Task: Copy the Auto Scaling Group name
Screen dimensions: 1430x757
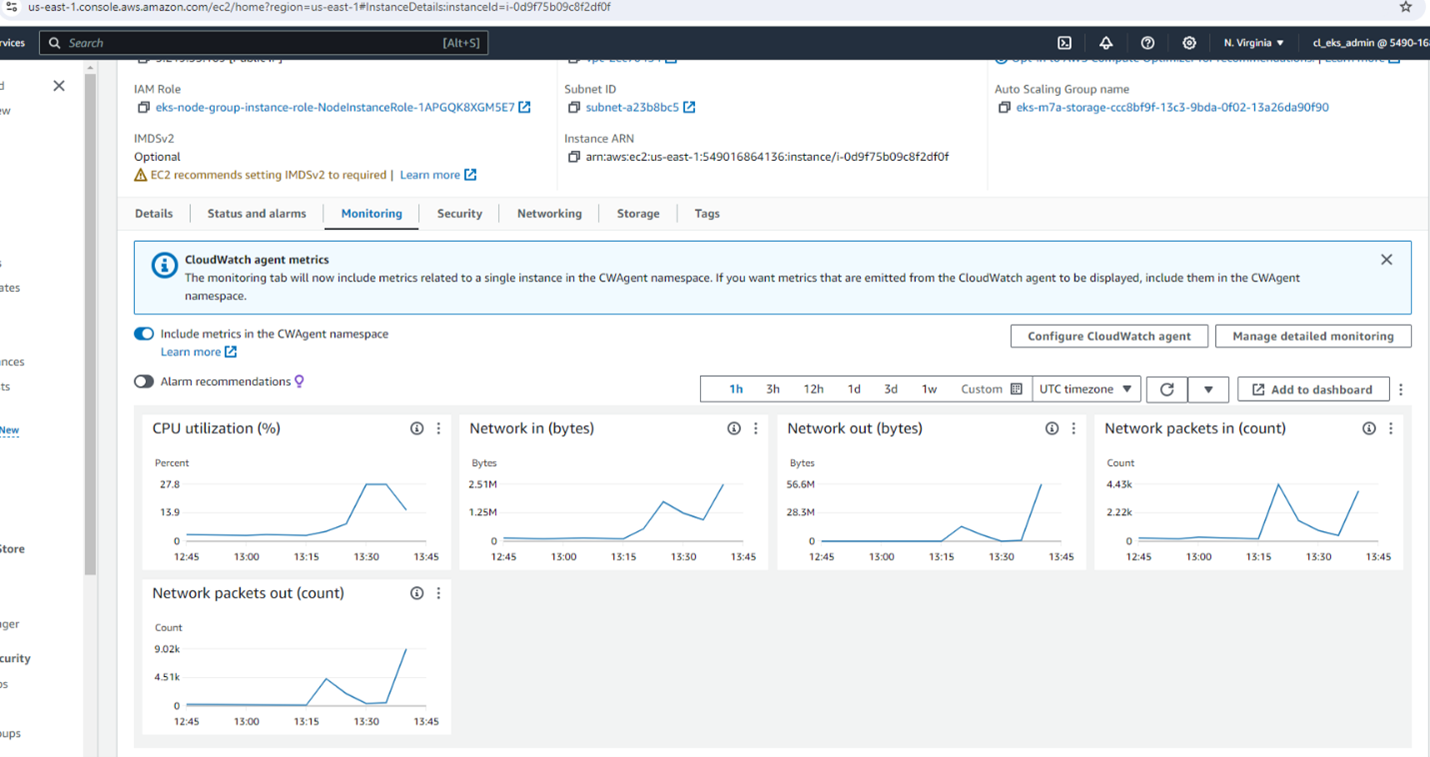Action: tap(1004, 107)
